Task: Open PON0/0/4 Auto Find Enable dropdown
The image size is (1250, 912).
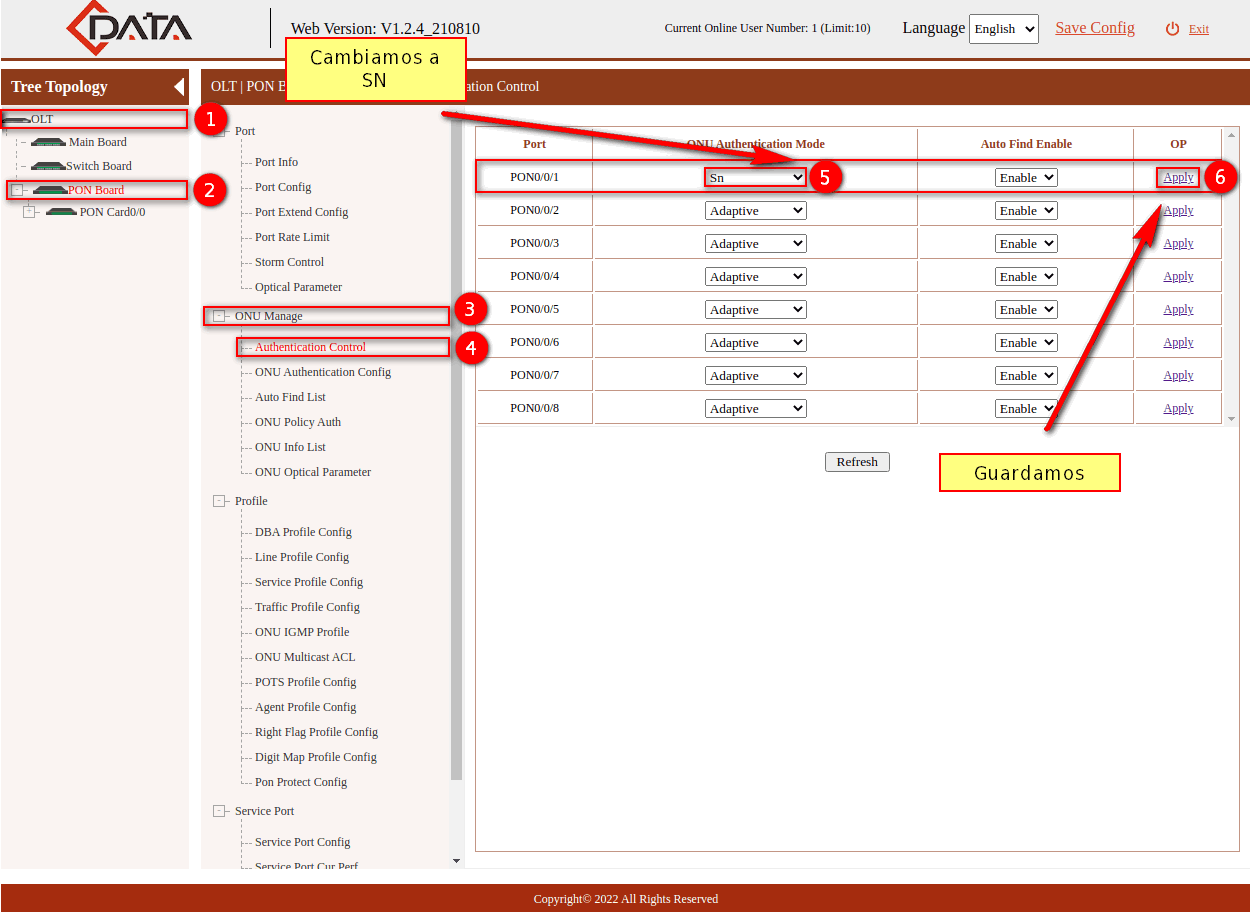Action: tap(1025, 277)
